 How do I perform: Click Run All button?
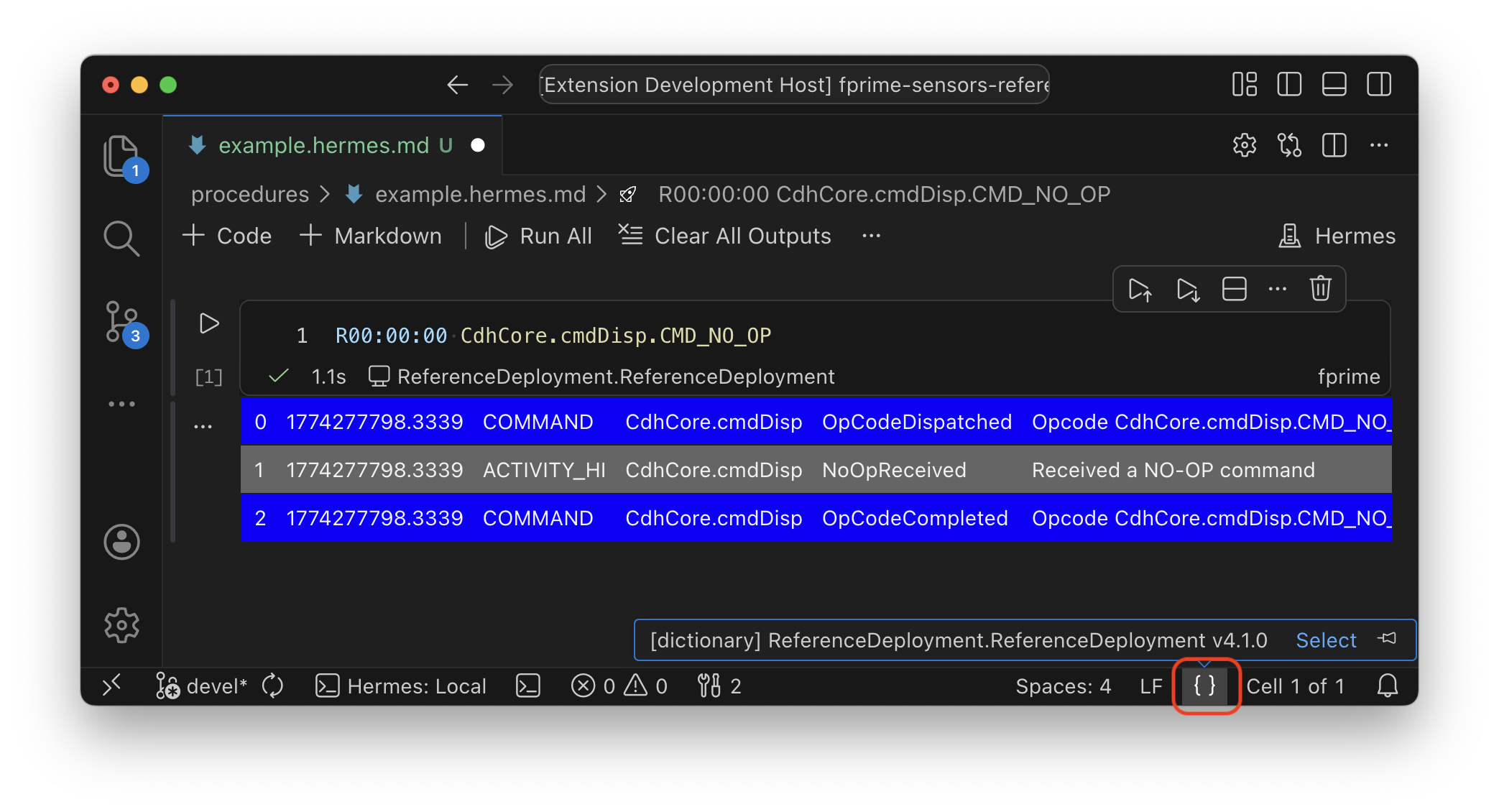[539, 236]
